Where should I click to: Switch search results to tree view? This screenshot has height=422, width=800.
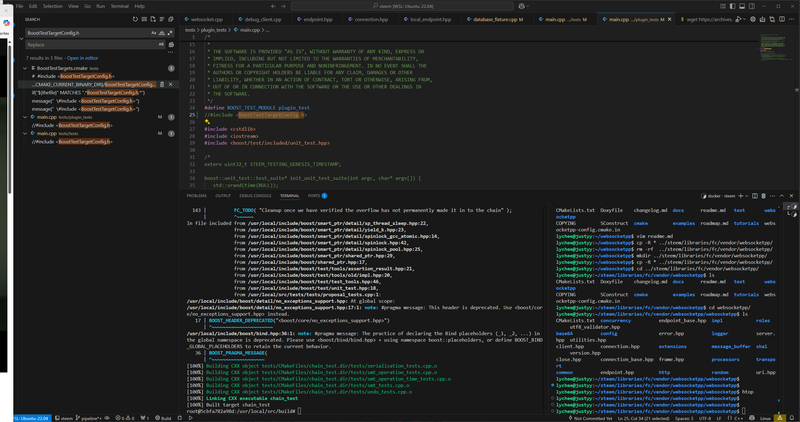tap(162, 19)
